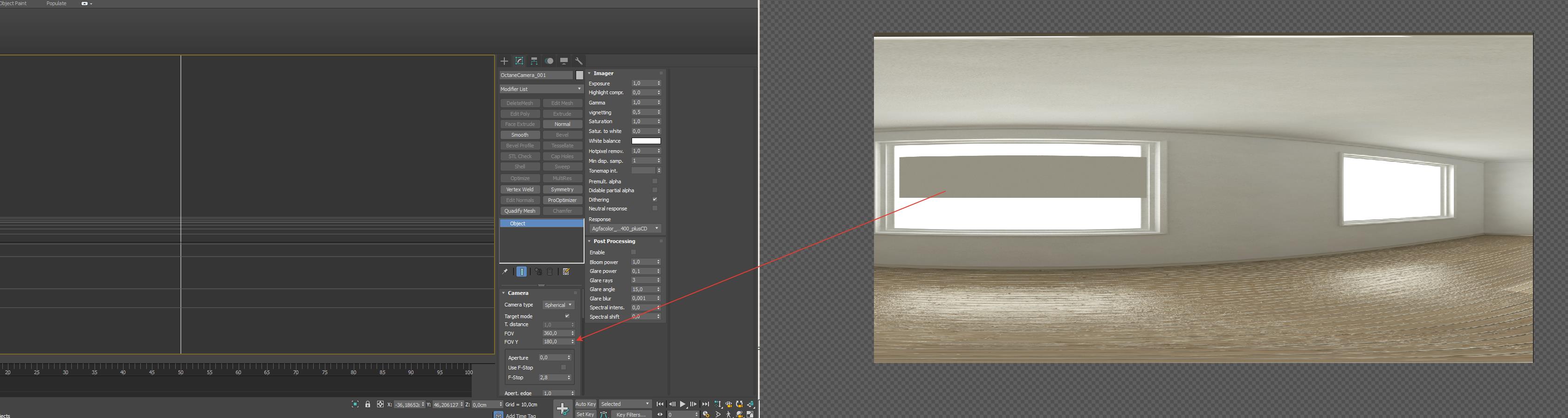Open the Display command panel tab
1568x418 pixels.
coord(564,61)
